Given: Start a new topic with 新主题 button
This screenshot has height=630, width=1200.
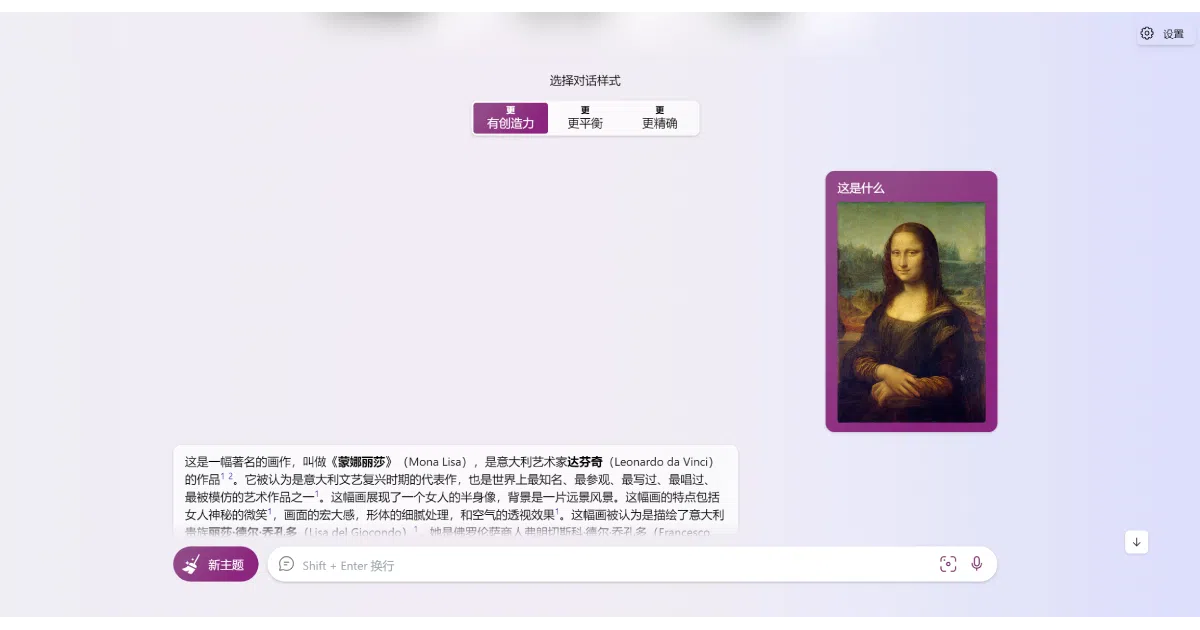Looking at the screenshot, I should [x=216, y=564].
